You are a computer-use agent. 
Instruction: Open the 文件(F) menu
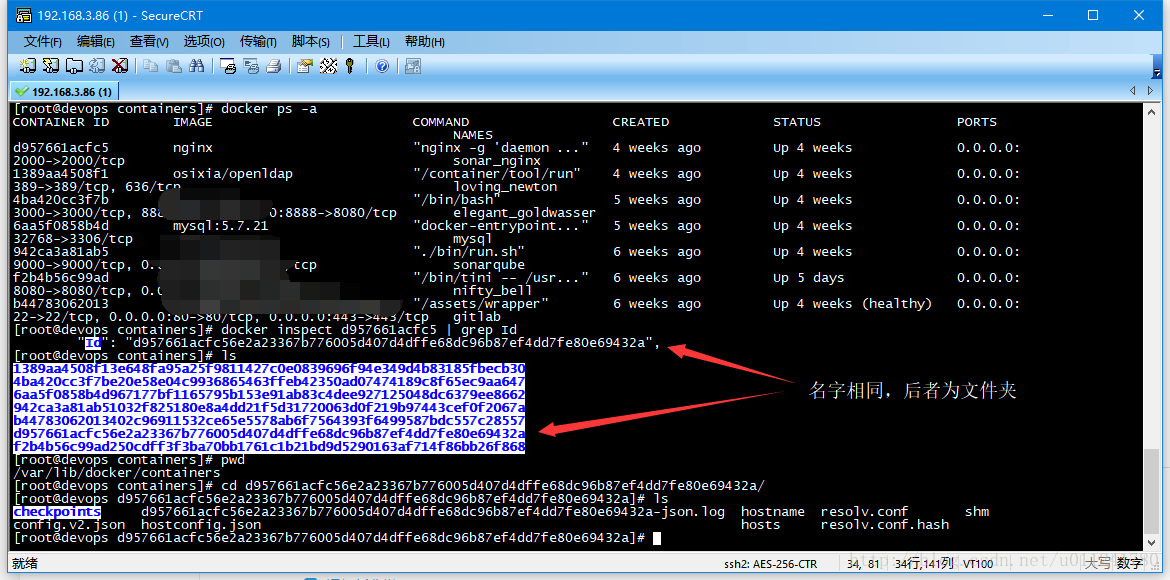click(x=43, y=42)
